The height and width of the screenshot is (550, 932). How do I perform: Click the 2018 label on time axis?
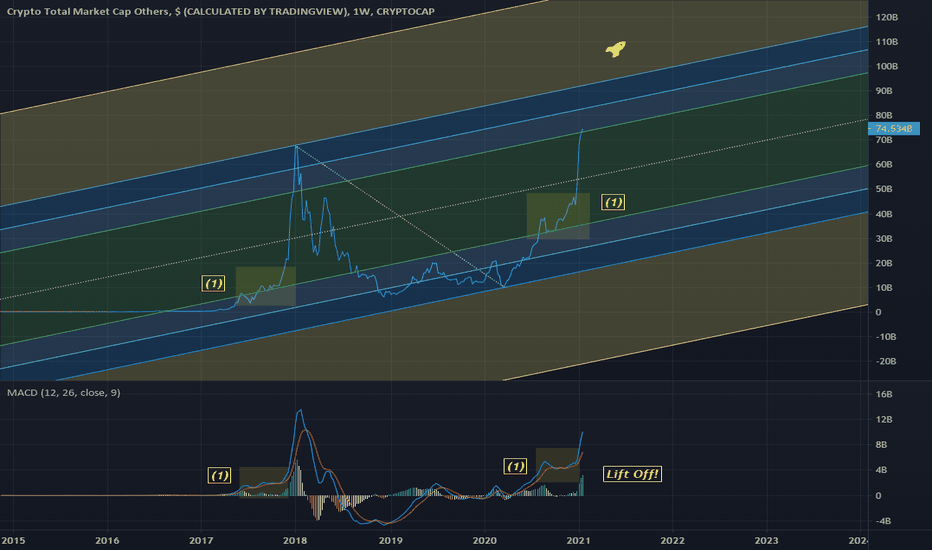pyautogui.click(x=295, y=540)
